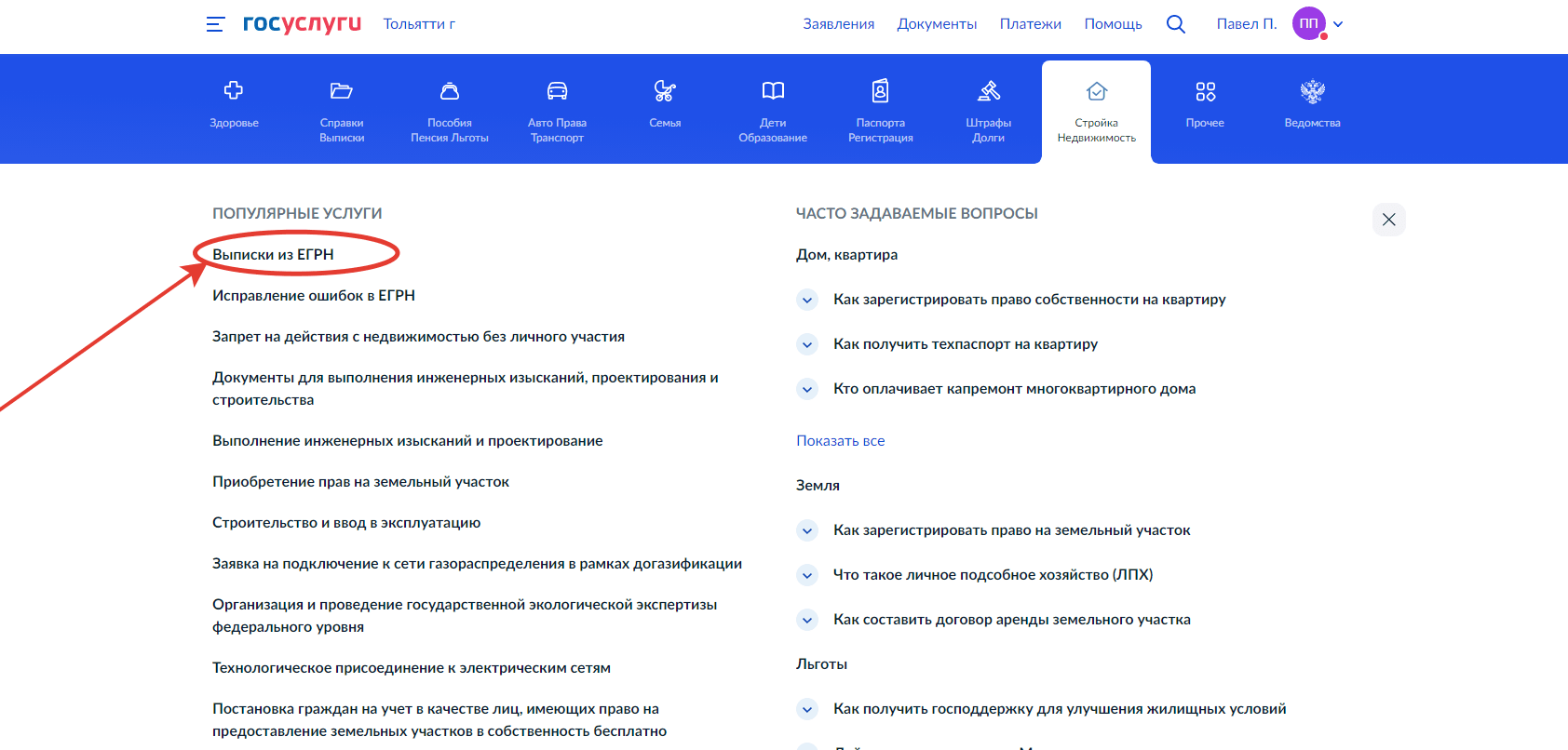Open Документы для выполнения инженерных изысканий
This screenshot has height=750, width=1568.
466,389
